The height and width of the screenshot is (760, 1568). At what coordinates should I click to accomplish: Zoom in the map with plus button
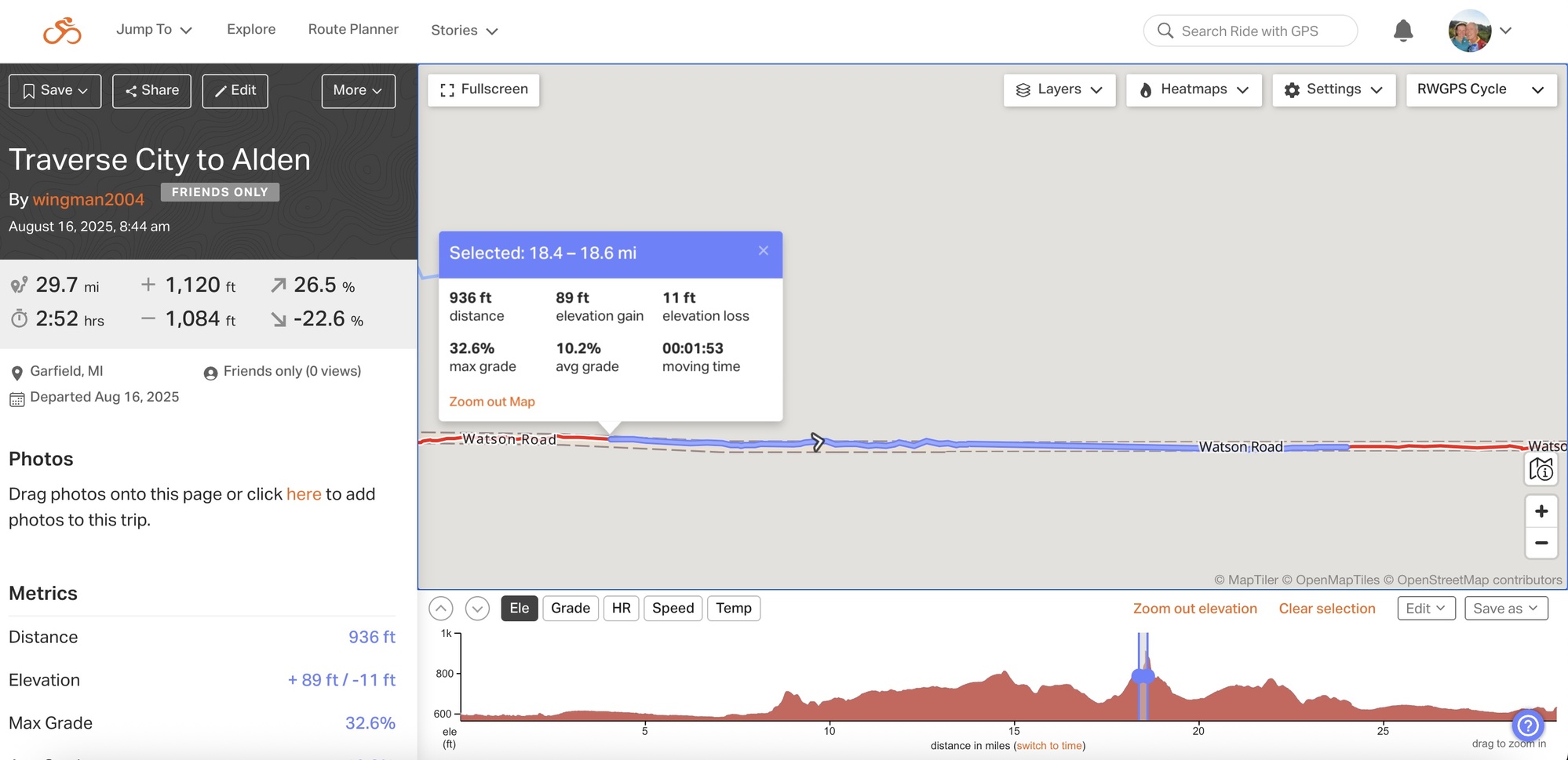point(1541,511)
